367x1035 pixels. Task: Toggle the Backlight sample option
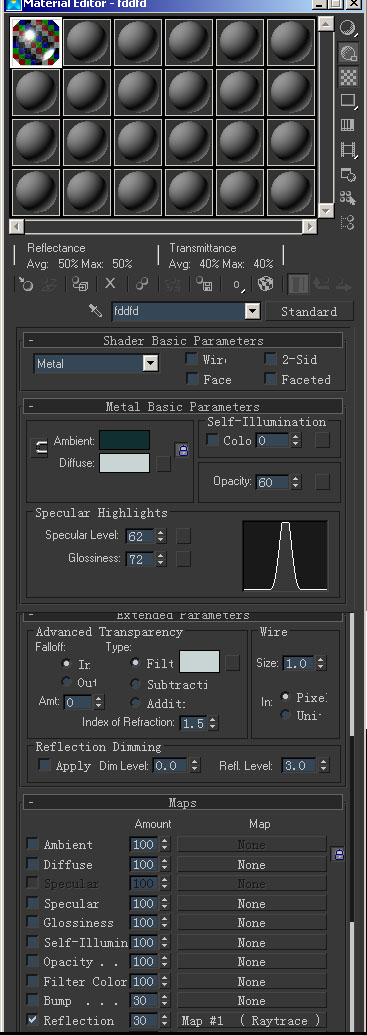point(348,52)
